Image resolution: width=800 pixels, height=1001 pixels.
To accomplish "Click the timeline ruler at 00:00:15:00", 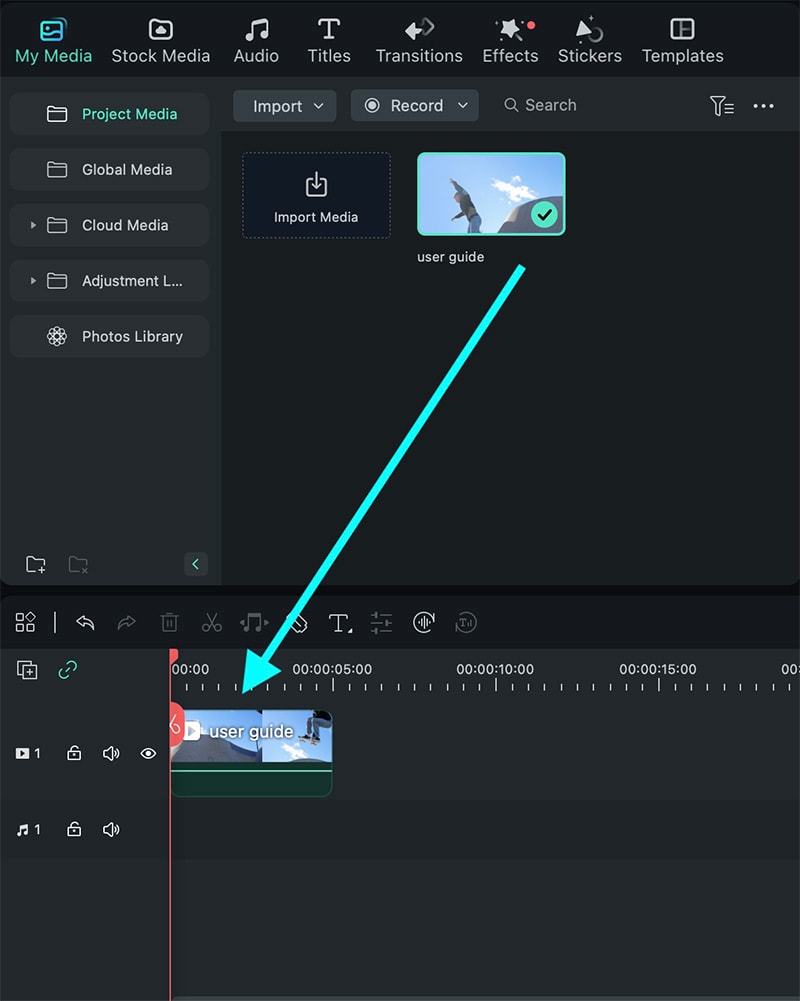I will (x=658, y=669).
